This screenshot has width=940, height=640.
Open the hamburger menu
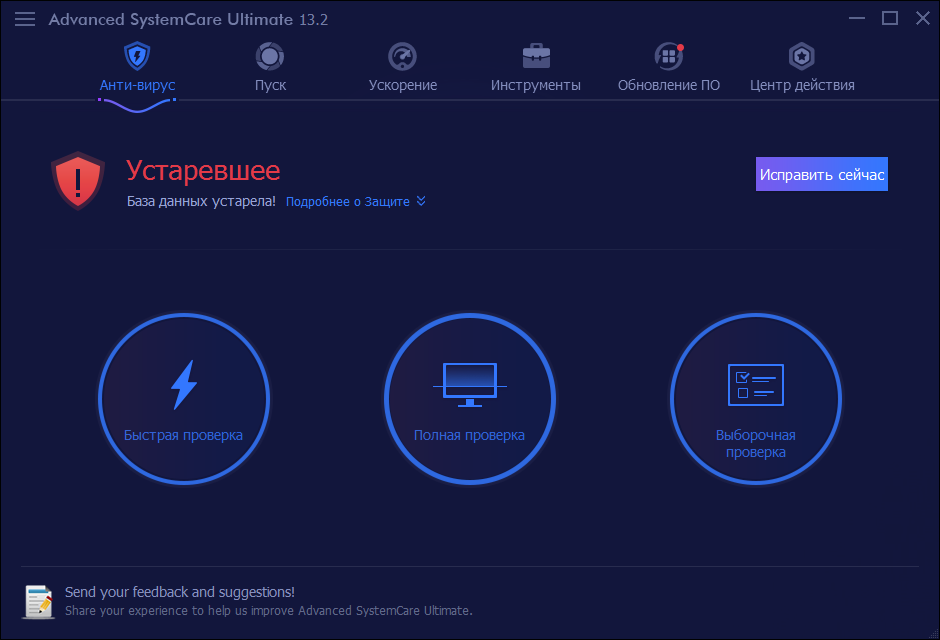(24, 18)
